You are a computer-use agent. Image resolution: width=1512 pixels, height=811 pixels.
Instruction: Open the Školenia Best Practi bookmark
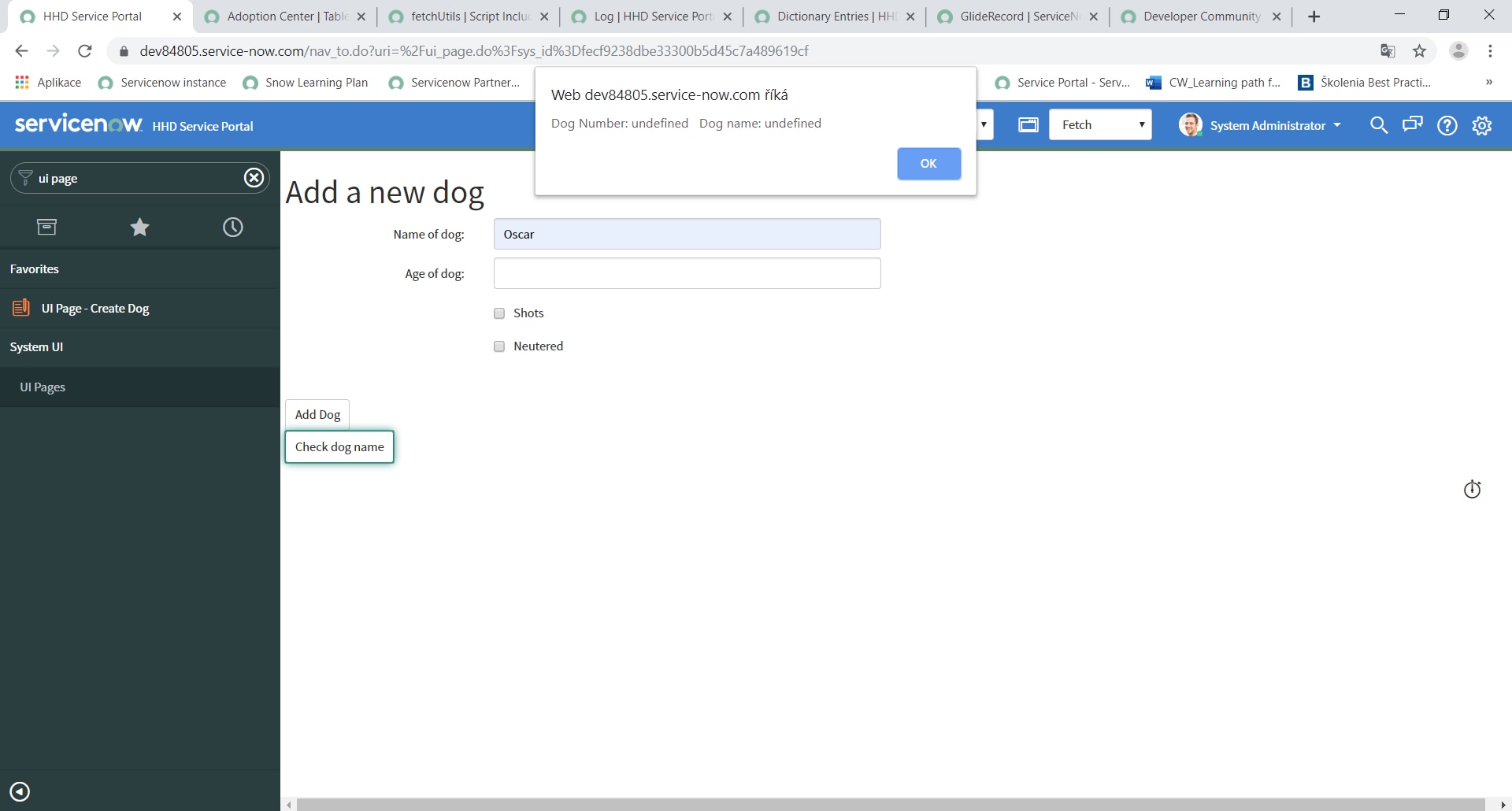pyautogui.click(x=1365, y=83)
